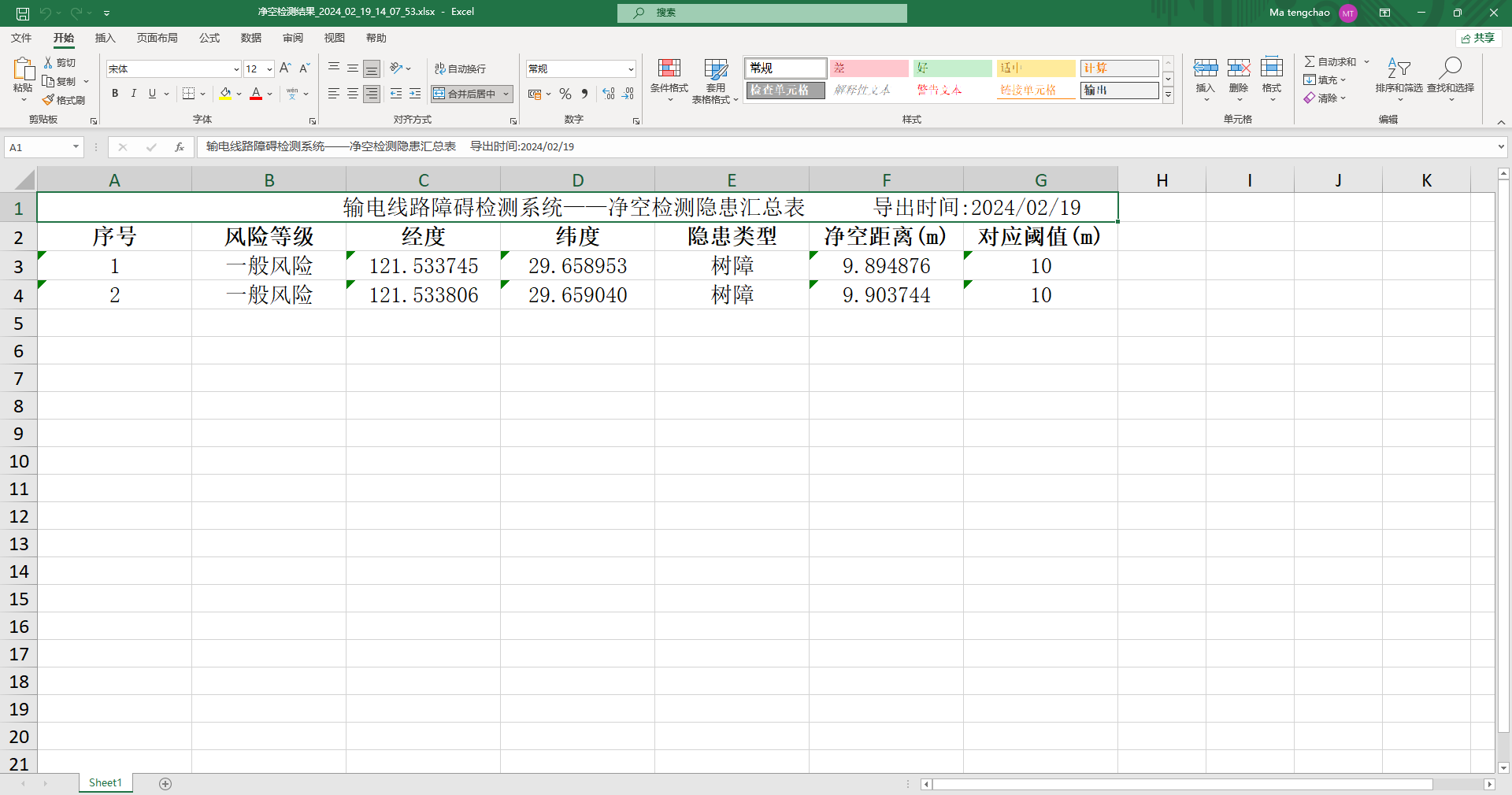Open Conditional Formatting icon
This screenshot has width=1512, height=795.
(x=669, y=68)
